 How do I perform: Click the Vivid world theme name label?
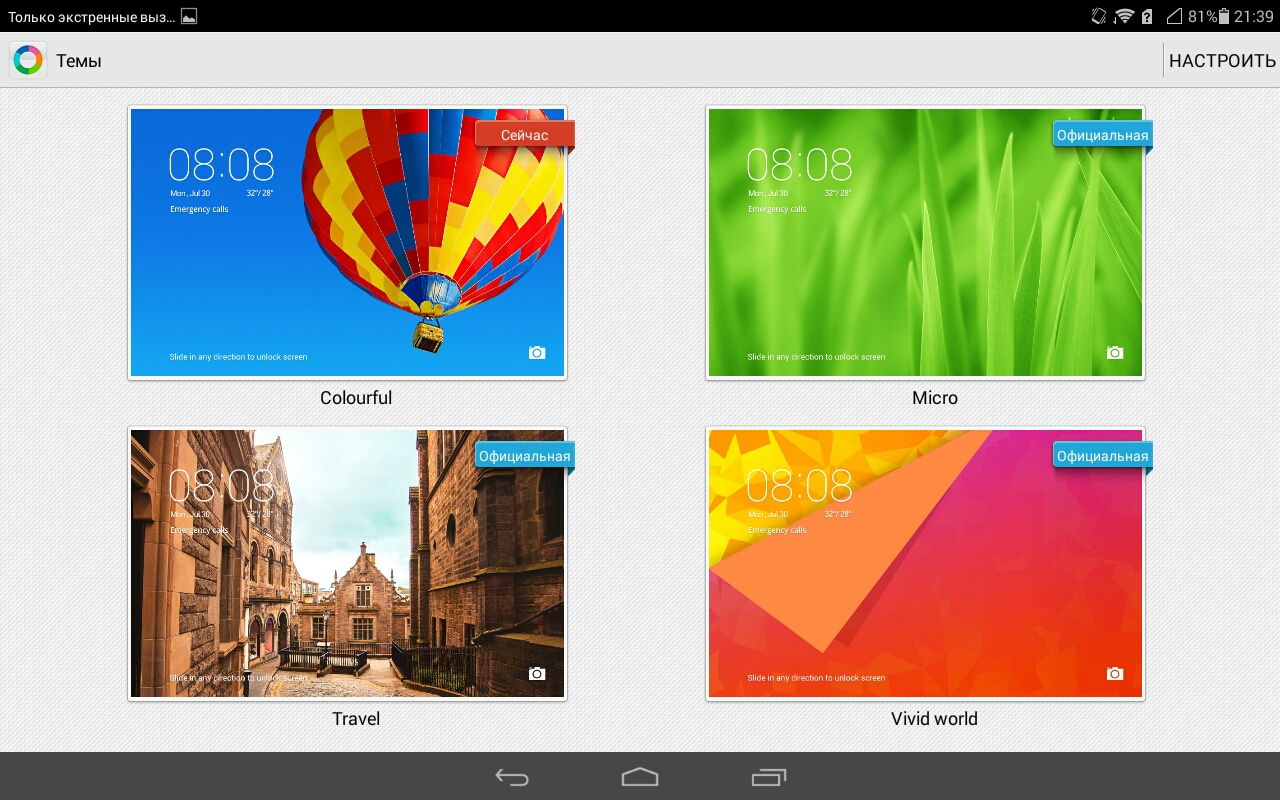coord(934,719)
